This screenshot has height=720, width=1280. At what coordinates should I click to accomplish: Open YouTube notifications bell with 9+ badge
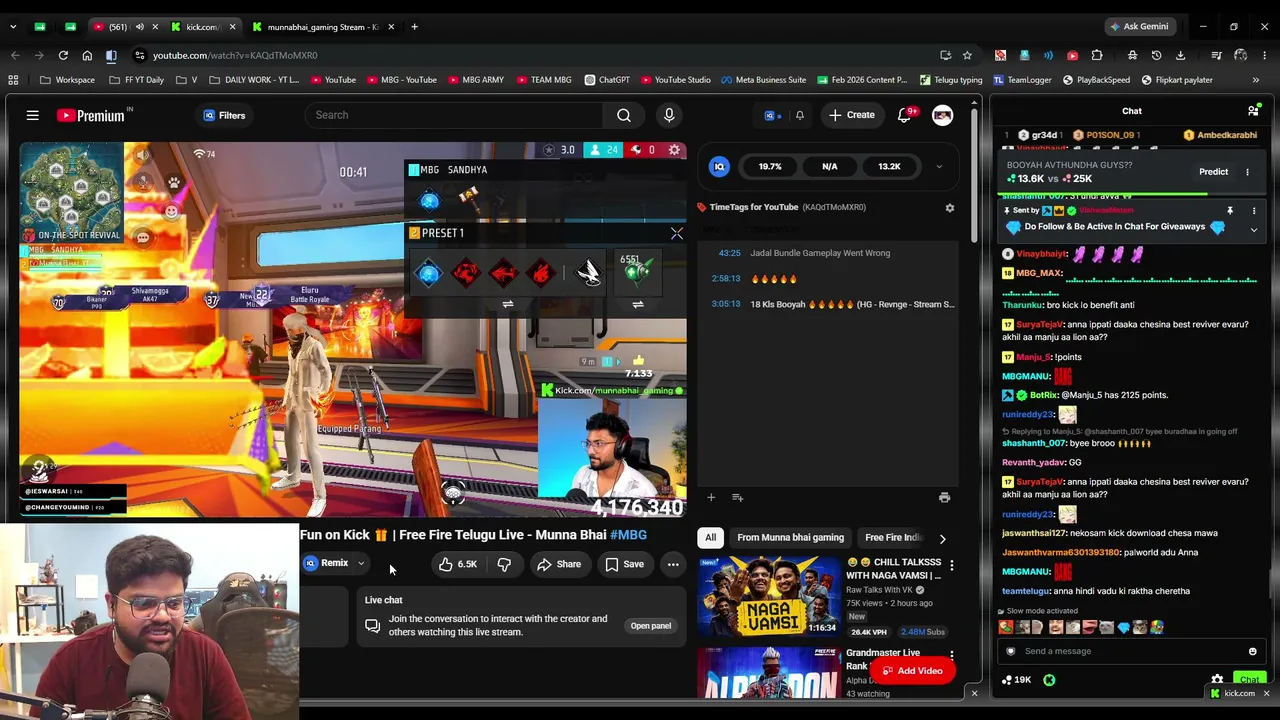(x=905, y=115)
